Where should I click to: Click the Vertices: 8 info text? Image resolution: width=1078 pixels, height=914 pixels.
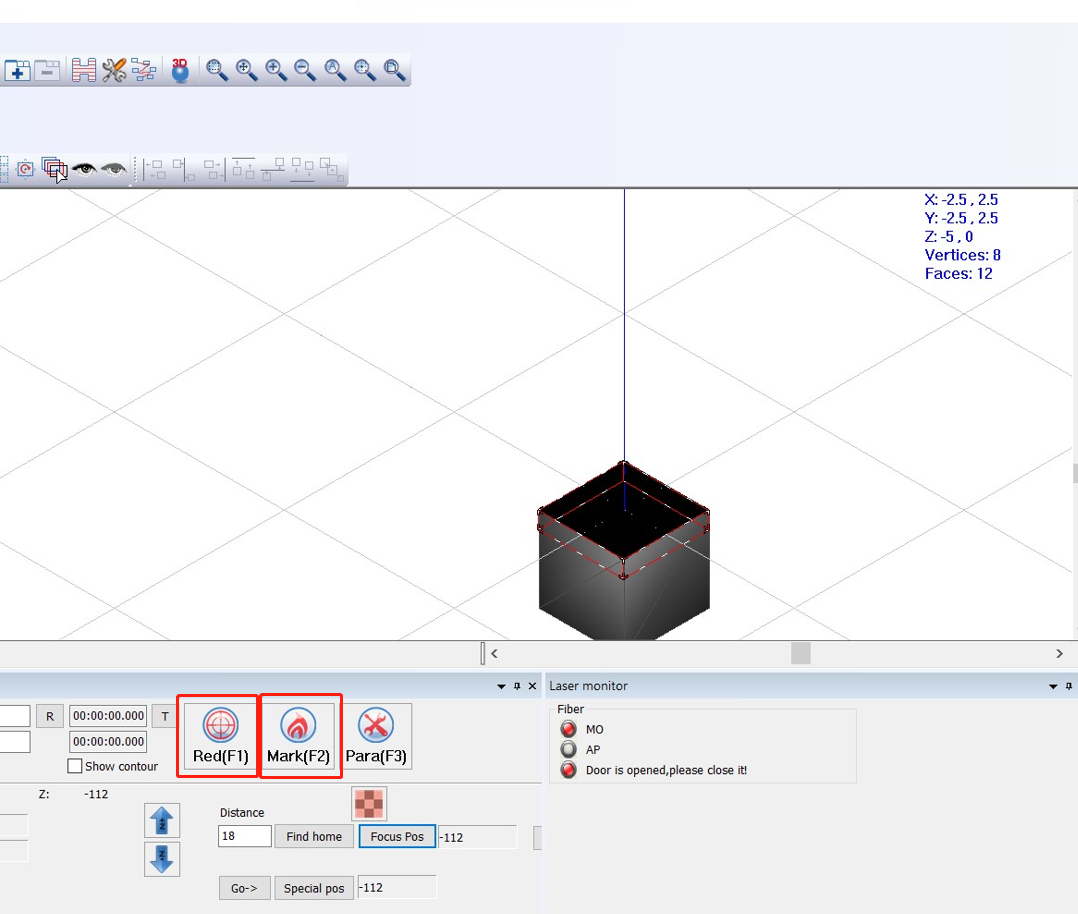tap(962, 255)
